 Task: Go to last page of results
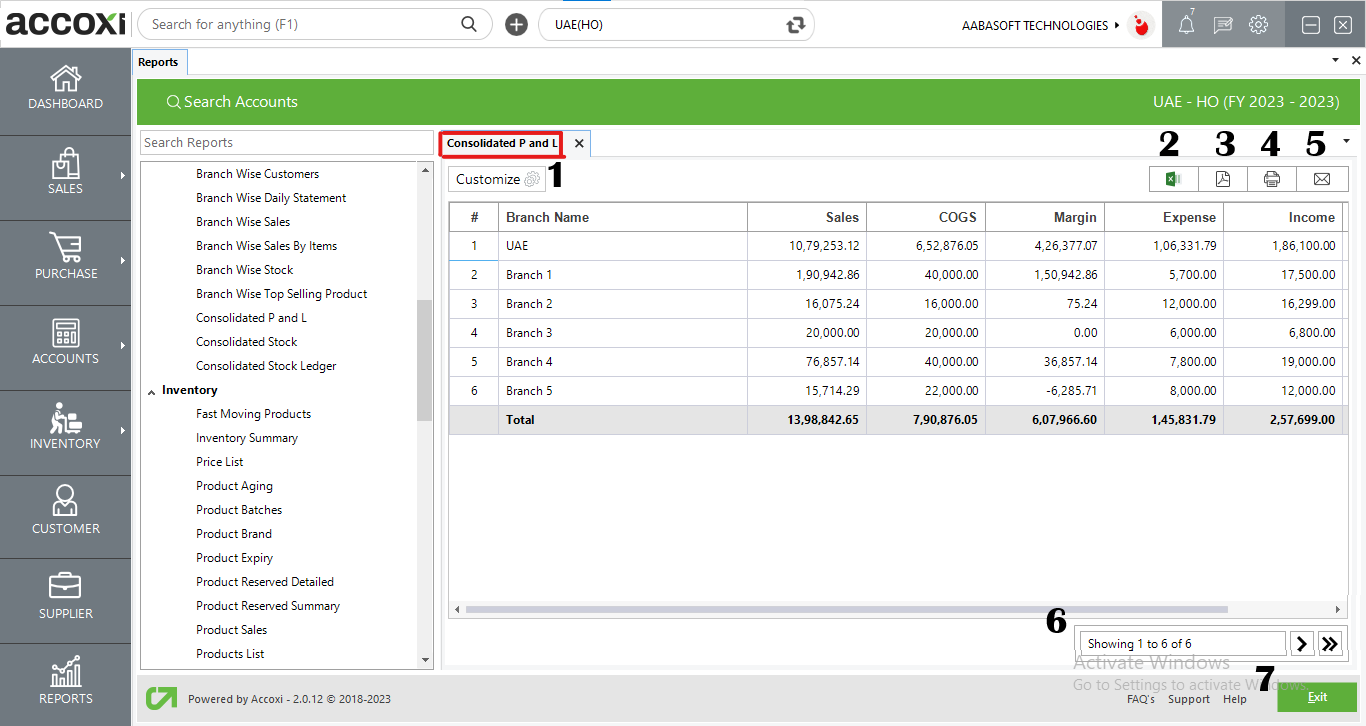[1330, 644]
